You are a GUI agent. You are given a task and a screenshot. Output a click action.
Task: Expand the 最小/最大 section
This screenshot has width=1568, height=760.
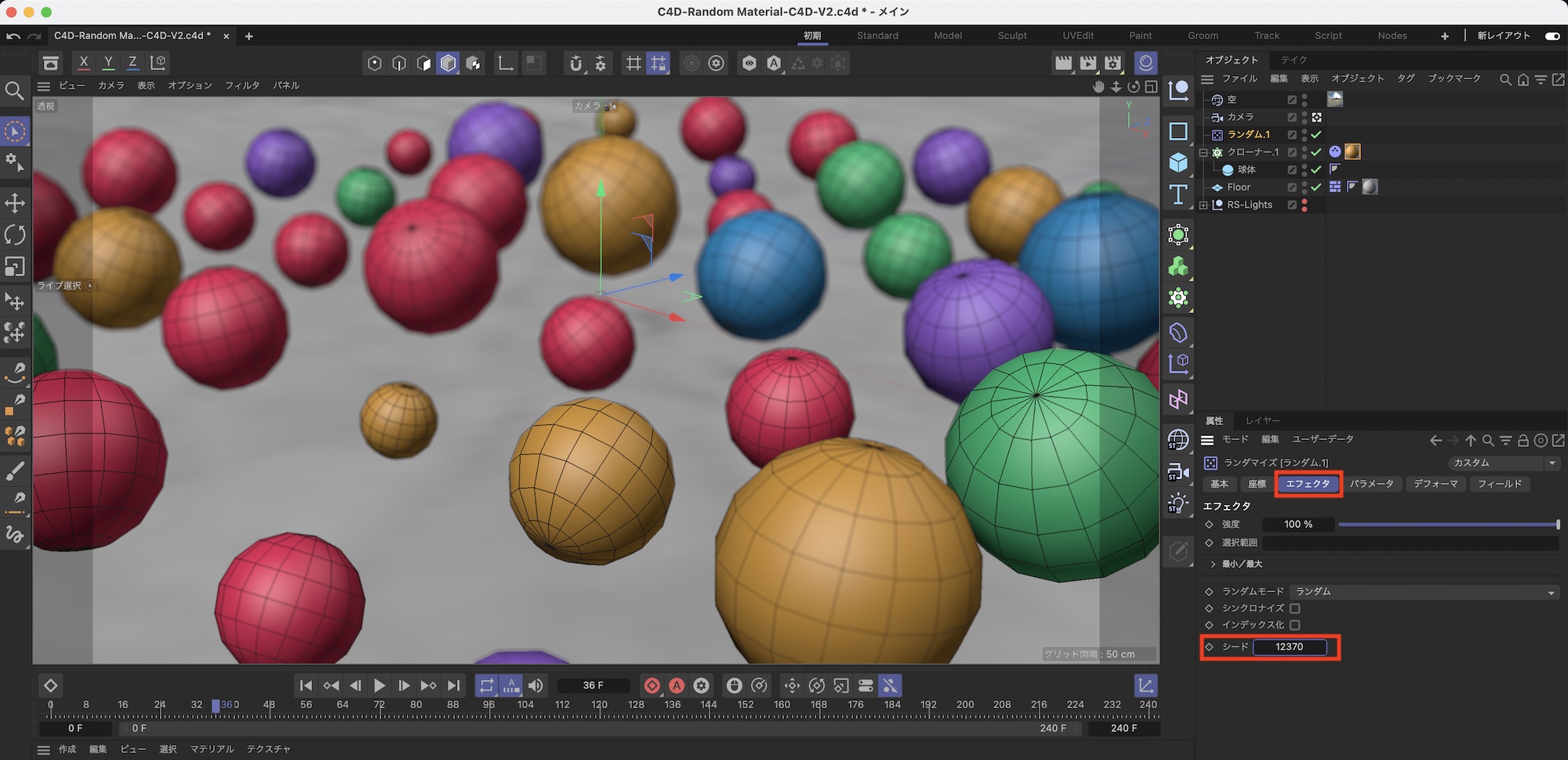[x=1213, y=564]
